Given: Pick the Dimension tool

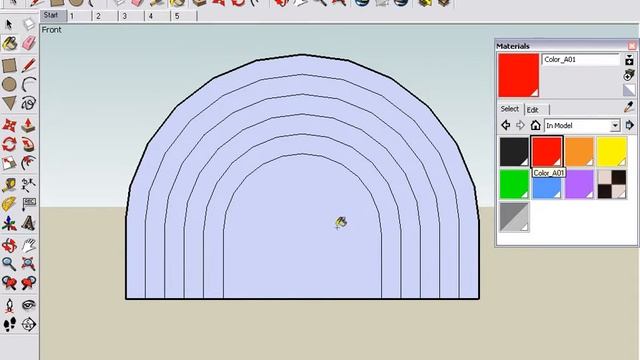Looking at the screenshot, I should point(28,185).
